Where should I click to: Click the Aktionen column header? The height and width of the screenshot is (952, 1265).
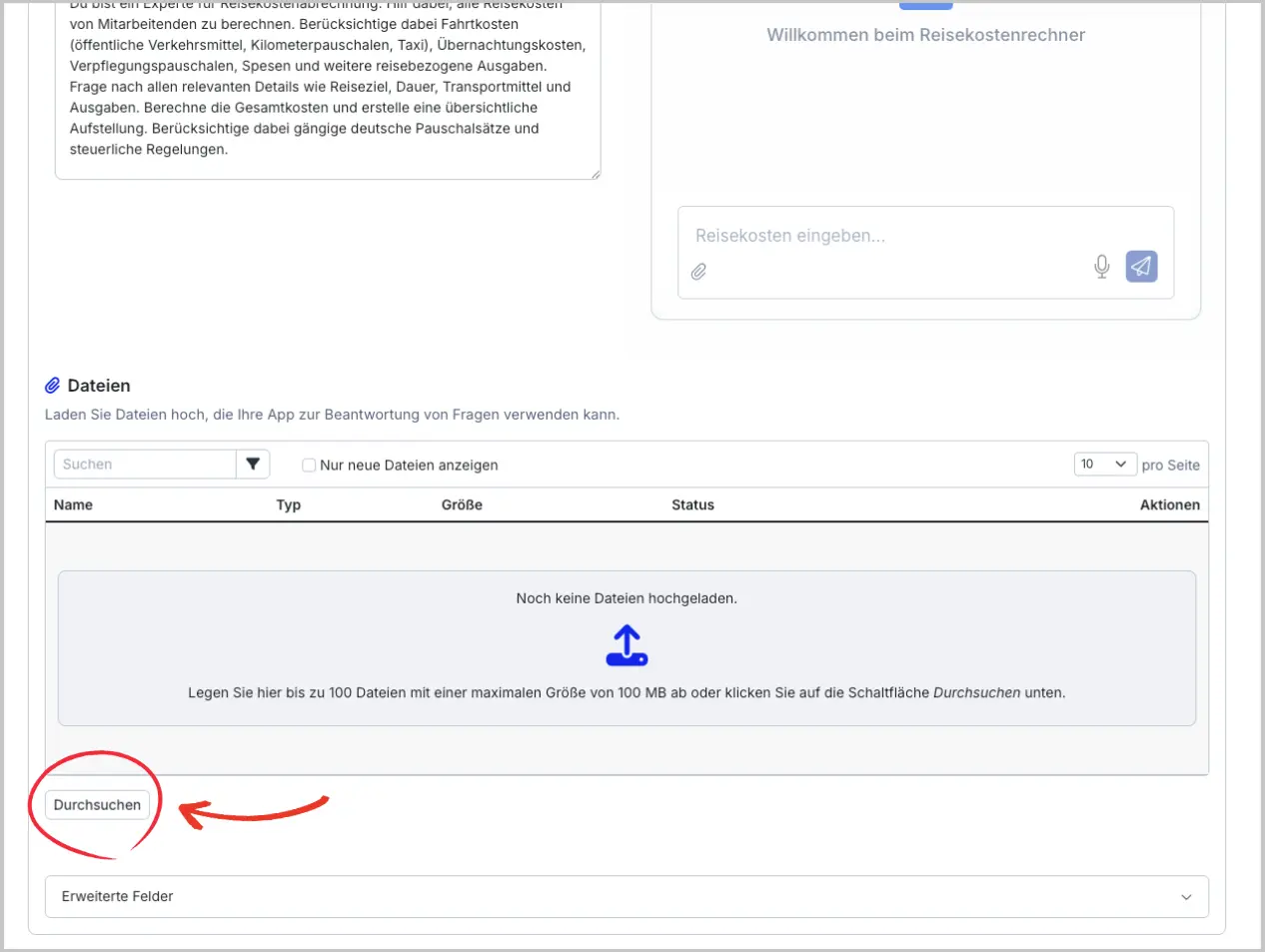click(1169, 505)
